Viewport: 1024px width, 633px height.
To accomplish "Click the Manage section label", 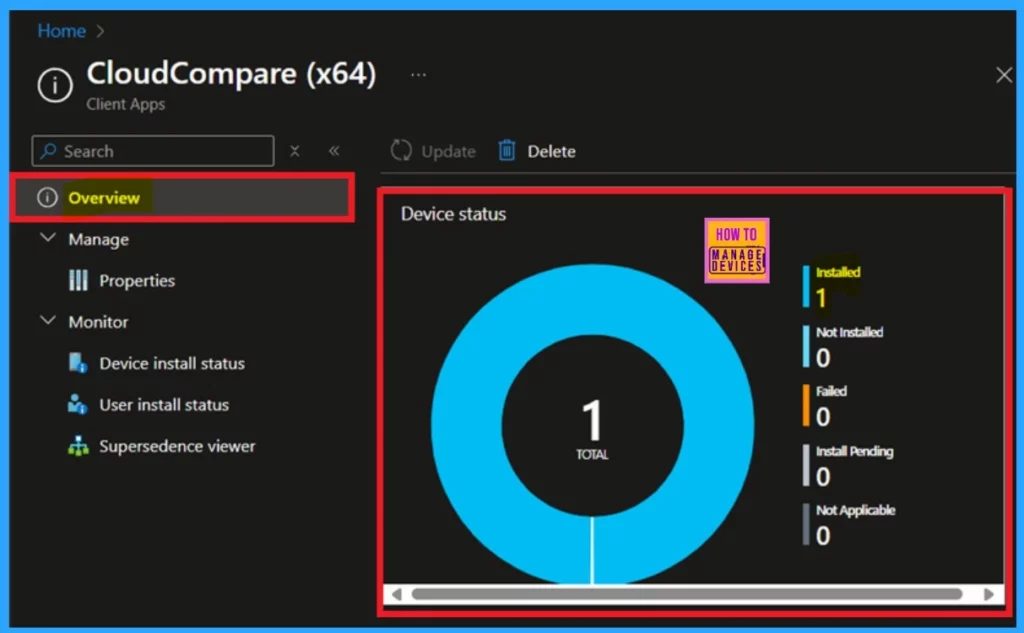I will [99, 240].
